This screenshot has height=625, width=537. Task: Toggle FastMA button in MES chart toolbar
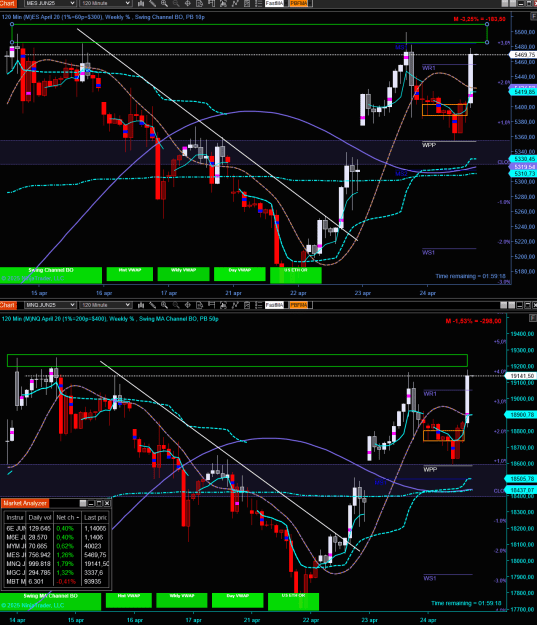click(275, 3)
